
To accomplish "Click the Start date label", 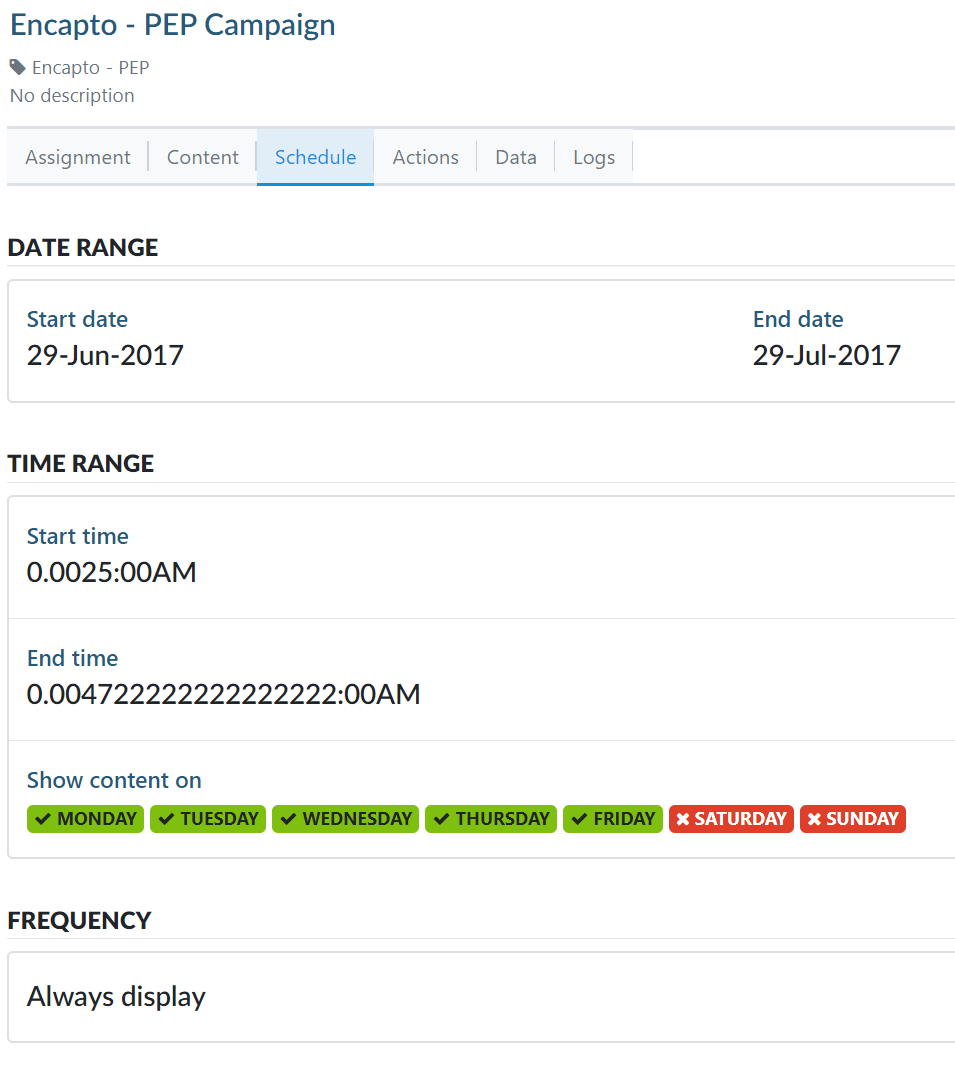I will coord(77,319).
